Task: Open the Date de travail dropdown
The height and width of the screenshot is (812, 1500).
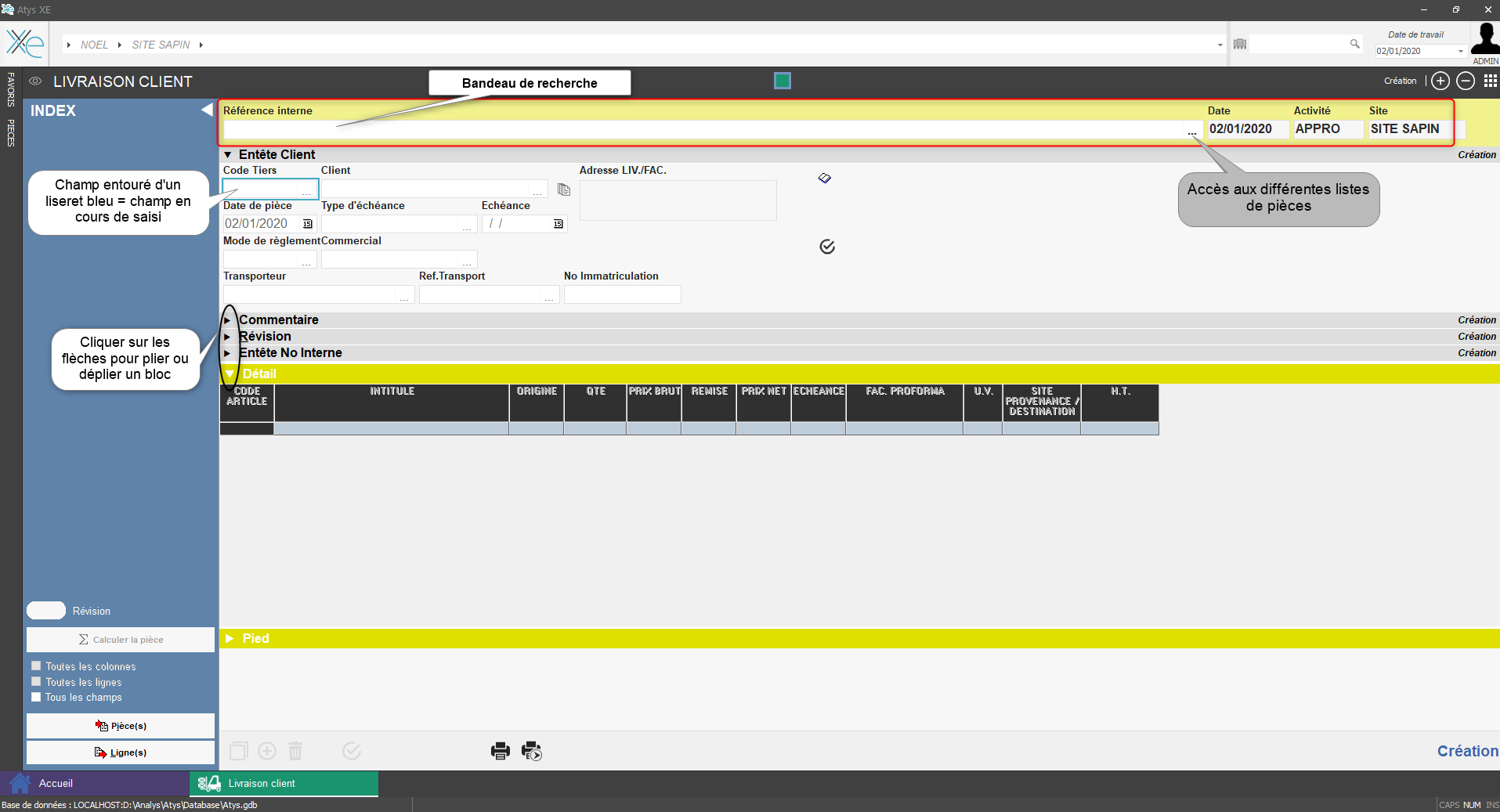Action: [1460, 52]
